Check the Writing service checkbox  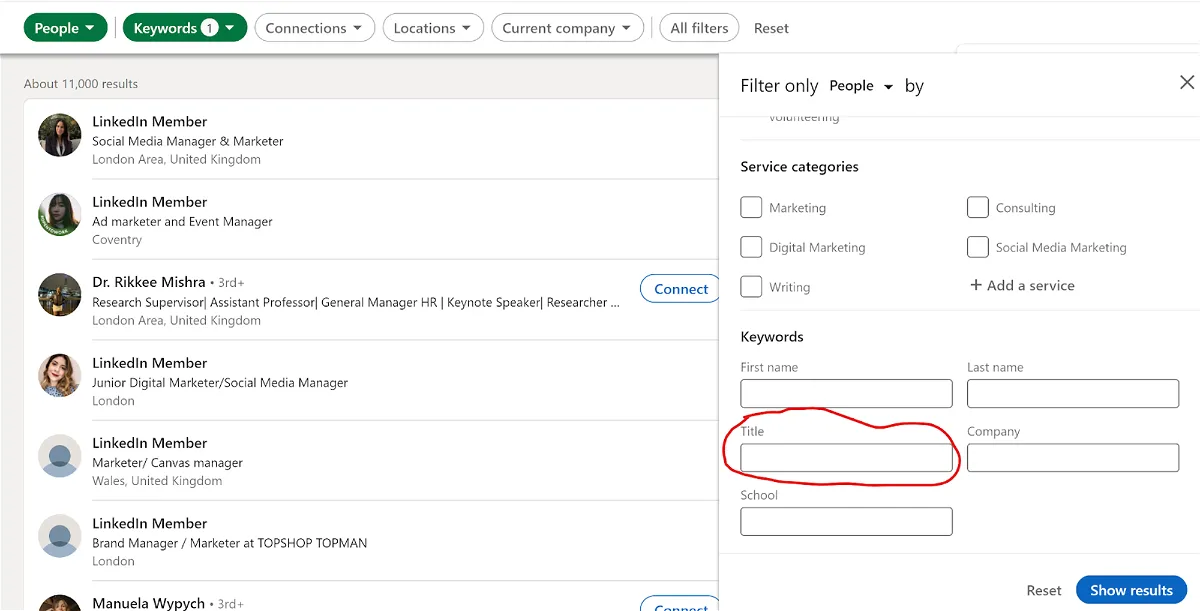[x=751, y=286]
